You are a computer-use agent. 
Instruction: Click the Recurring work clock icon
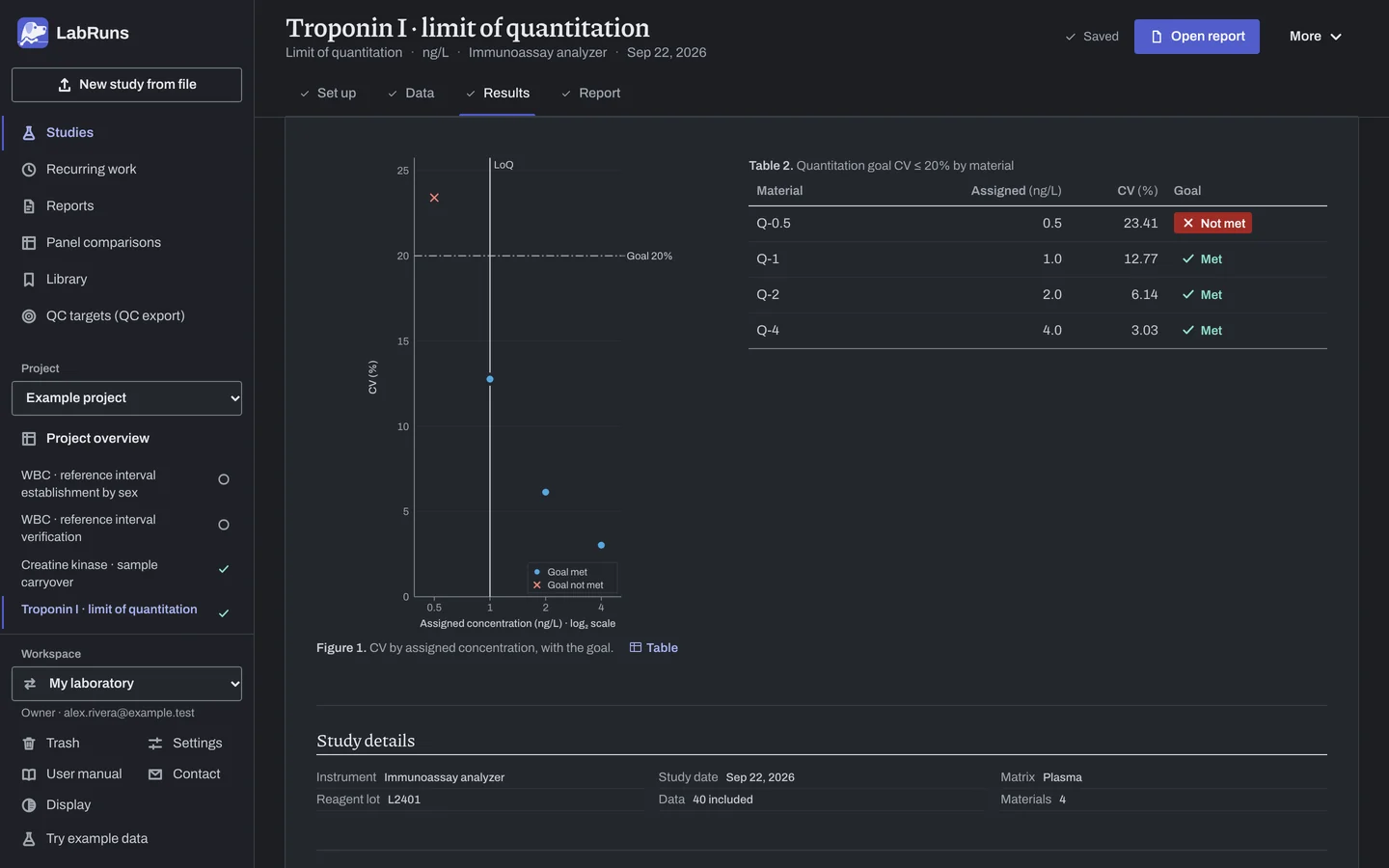click(x=29, y=170)
